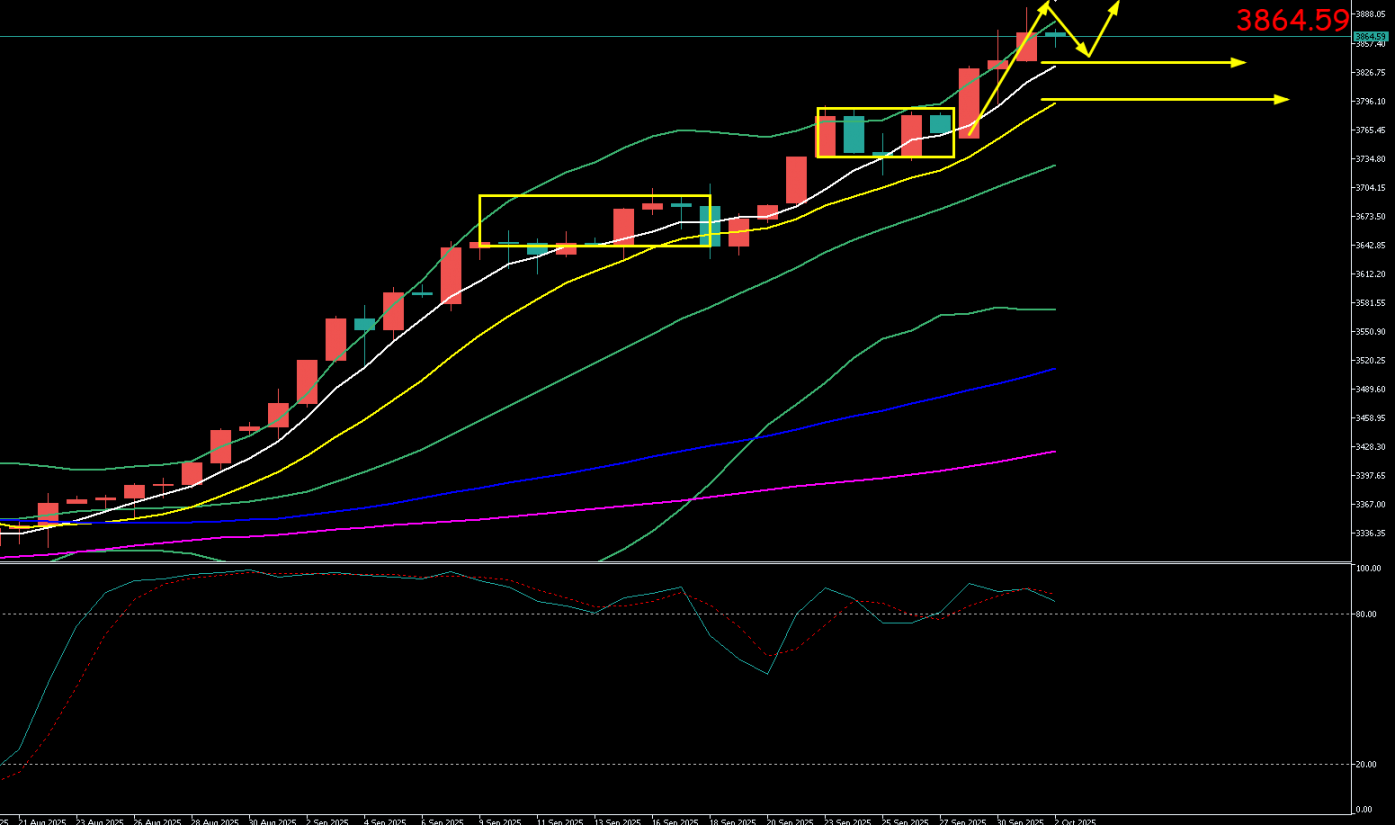Click the 3336.35 price axis label
The height and width of the screenshot is (825, 1395).
tap(1367, 533)
